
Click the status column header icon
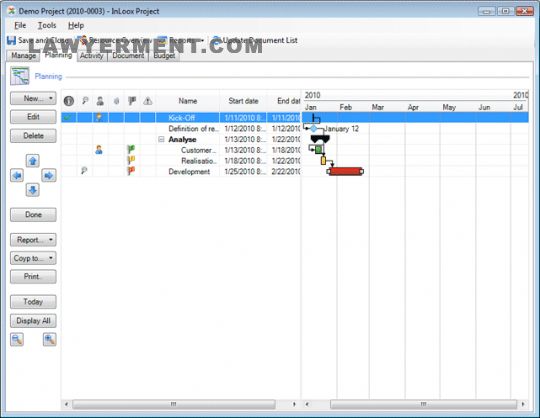click(x=69, y=101)
